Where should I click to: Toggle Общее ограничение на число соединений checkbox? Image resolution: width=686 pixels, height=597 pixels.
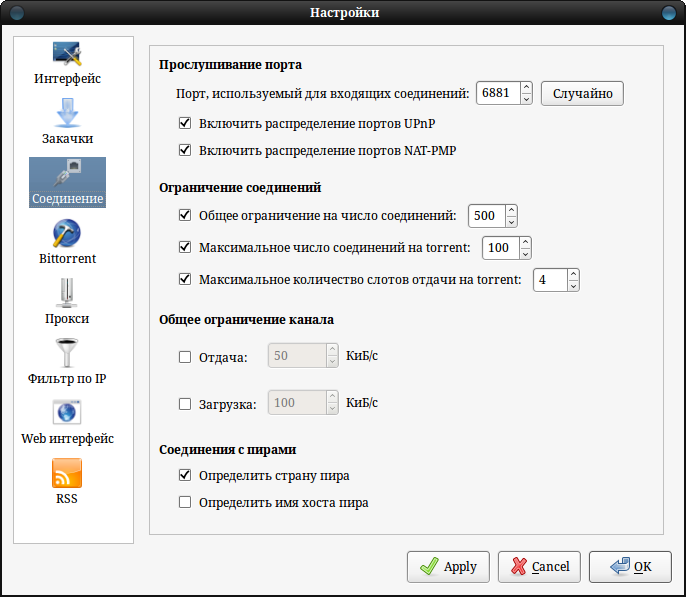click(185, 215)
